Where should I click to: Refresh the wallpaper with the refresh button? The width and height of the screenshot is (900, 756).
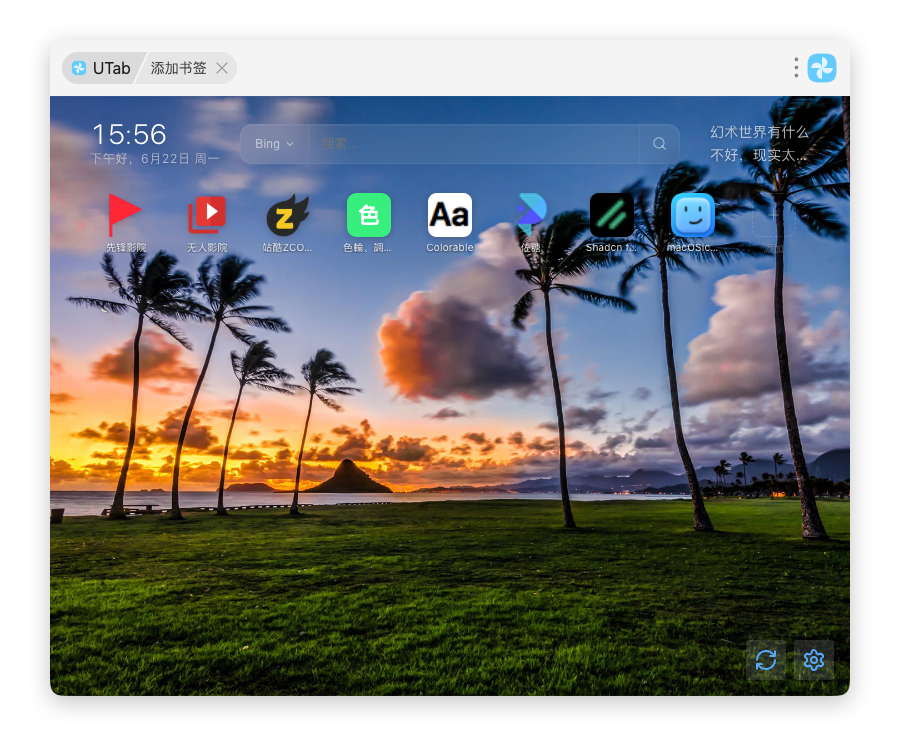(x=766, y=660)
